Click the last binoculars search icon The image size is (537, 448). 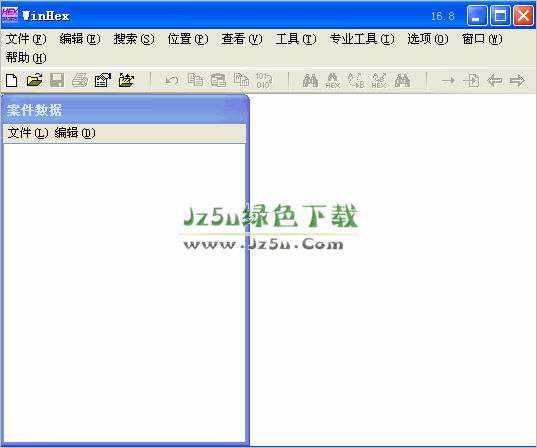402,81
